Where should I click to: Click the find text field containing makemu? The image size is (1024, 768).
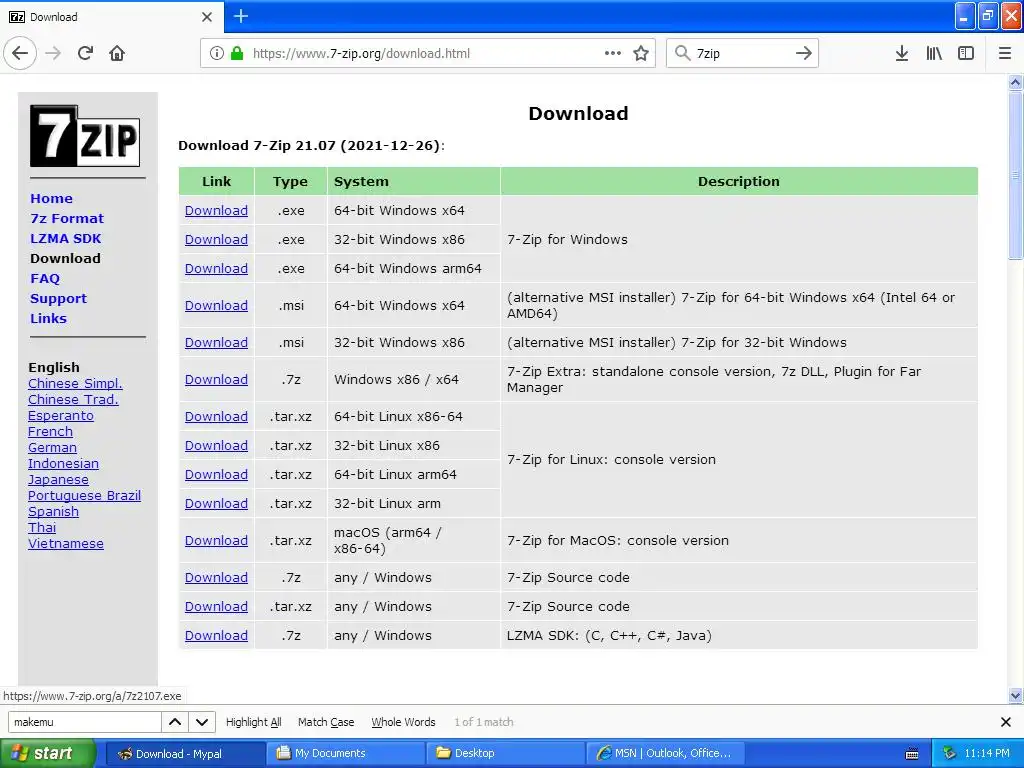pyautogui.click(x=85, y=722)
